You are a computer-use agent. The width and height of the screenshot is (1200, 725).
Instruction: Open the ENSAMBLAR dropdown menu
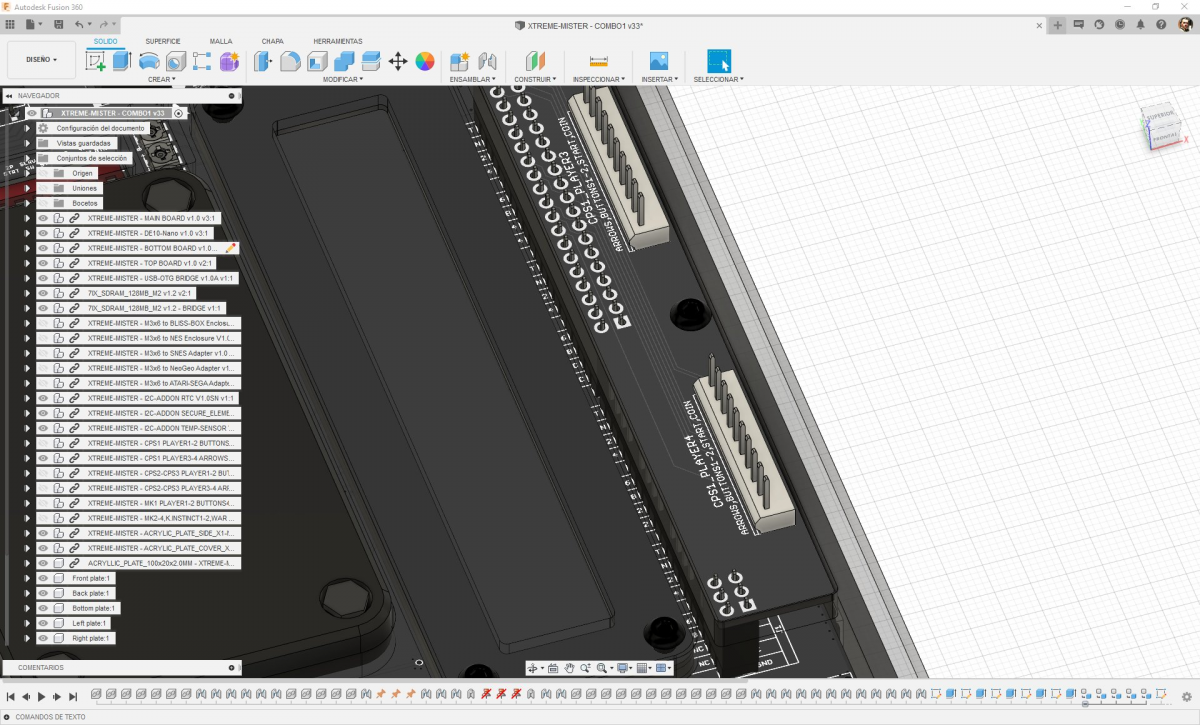pyautogui.click(x=473, y=79)
